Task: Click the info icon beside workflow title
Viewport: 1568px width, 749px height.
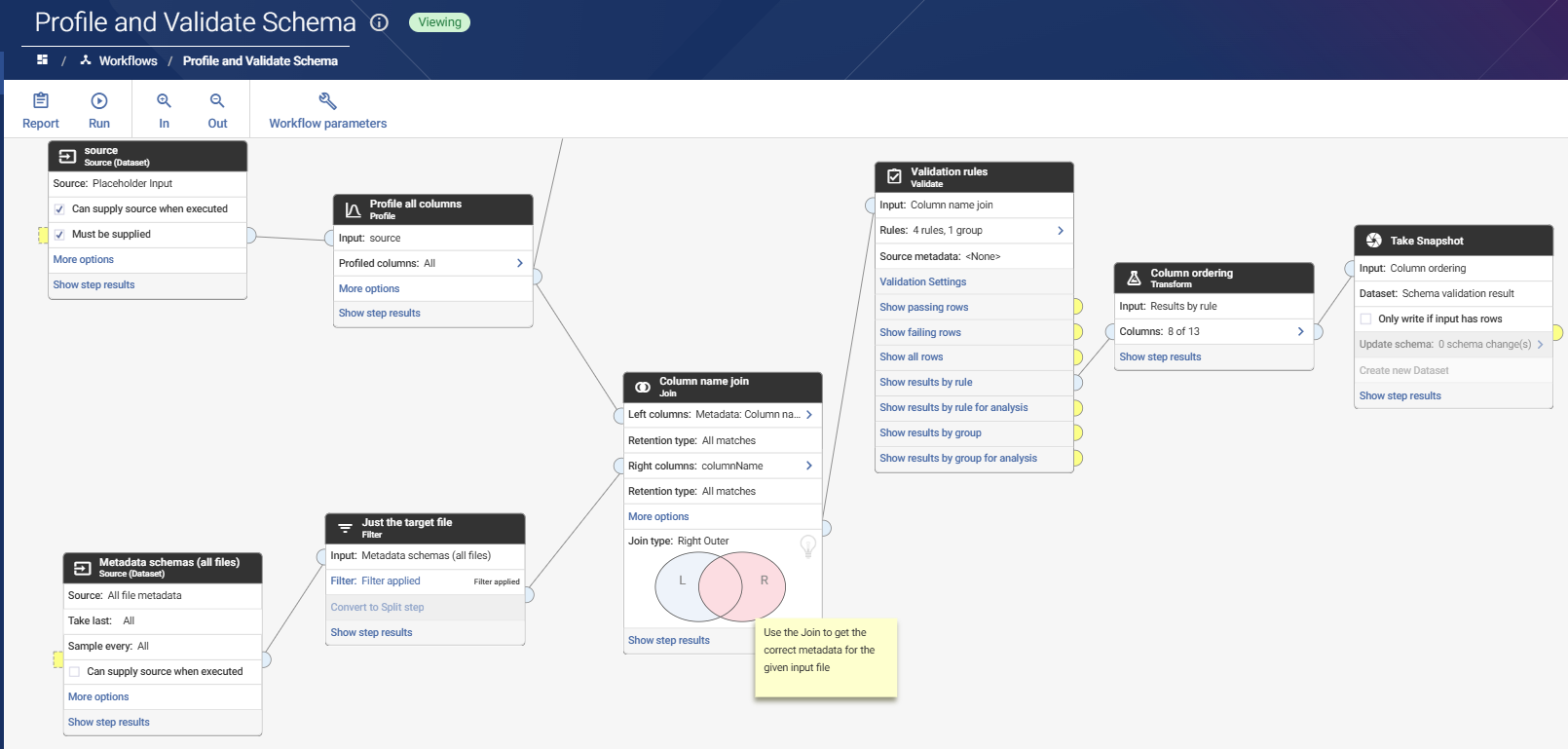Action: click(380, 22)
